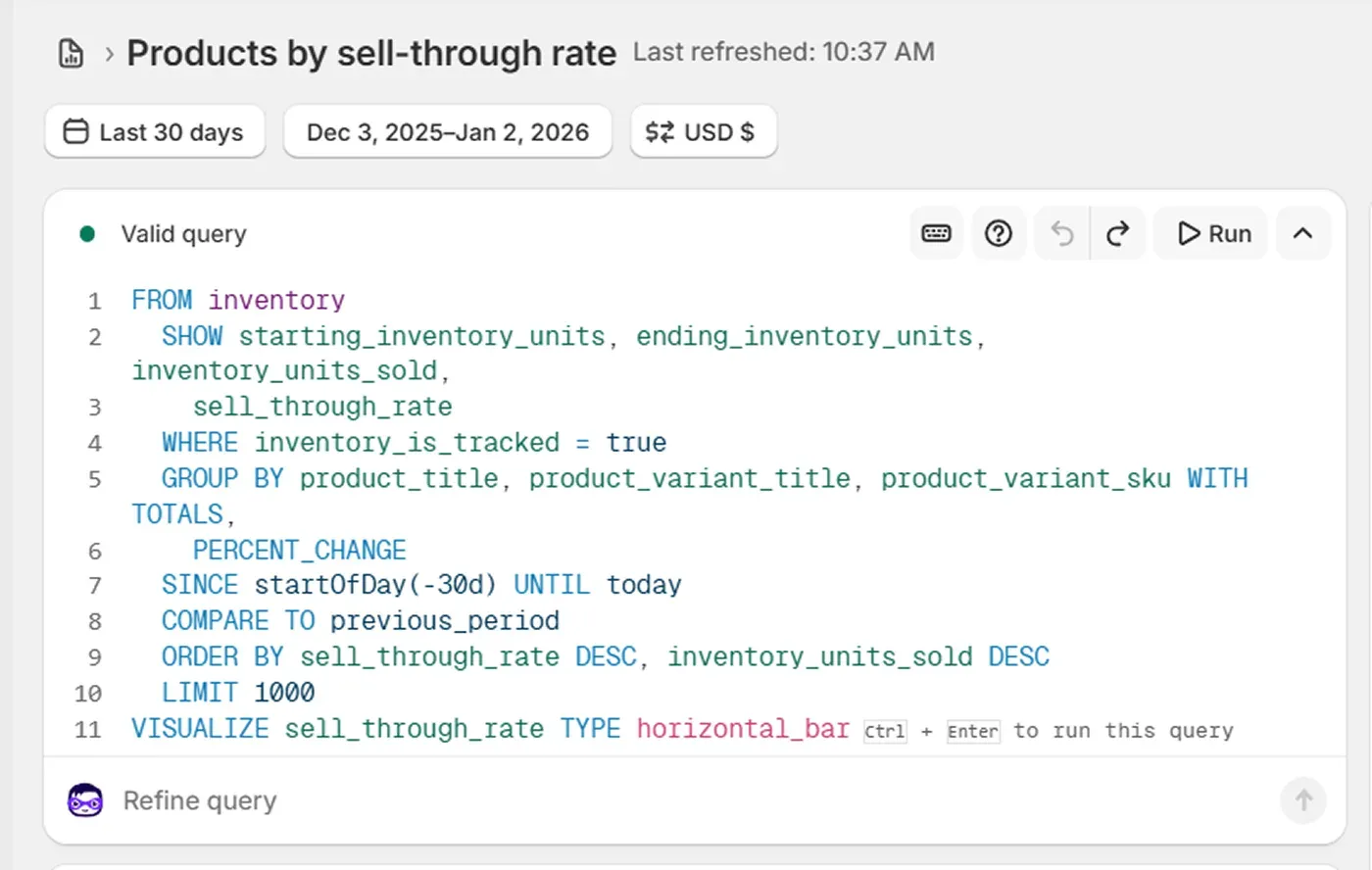This screenshot has height=870, width=1372.
Task: Click the assistant avatar beside Refine query
Action: click(x=85, y=799)
